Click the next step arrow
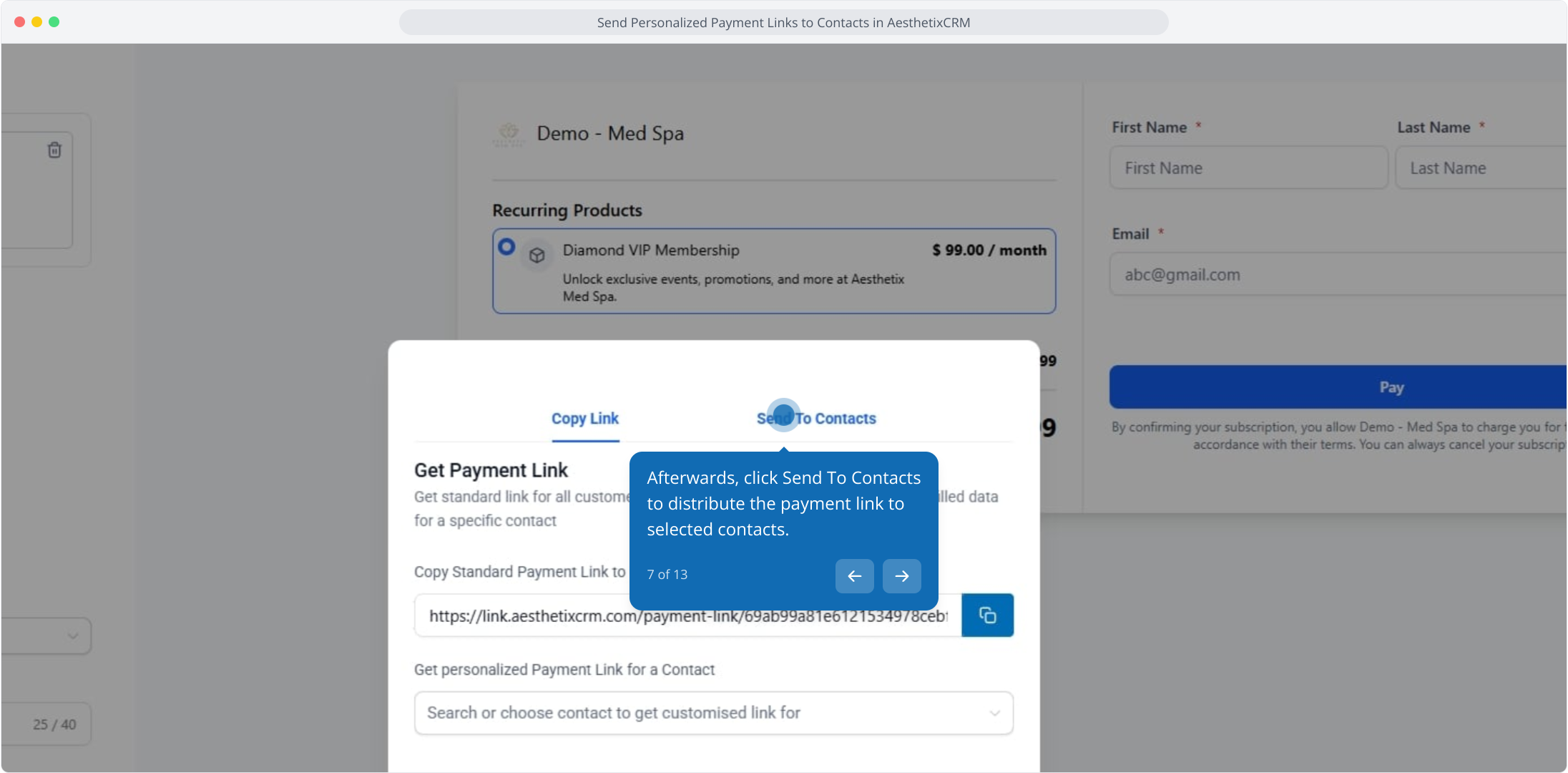This screenshot has width=1568, height=773. tap(901, 576)
